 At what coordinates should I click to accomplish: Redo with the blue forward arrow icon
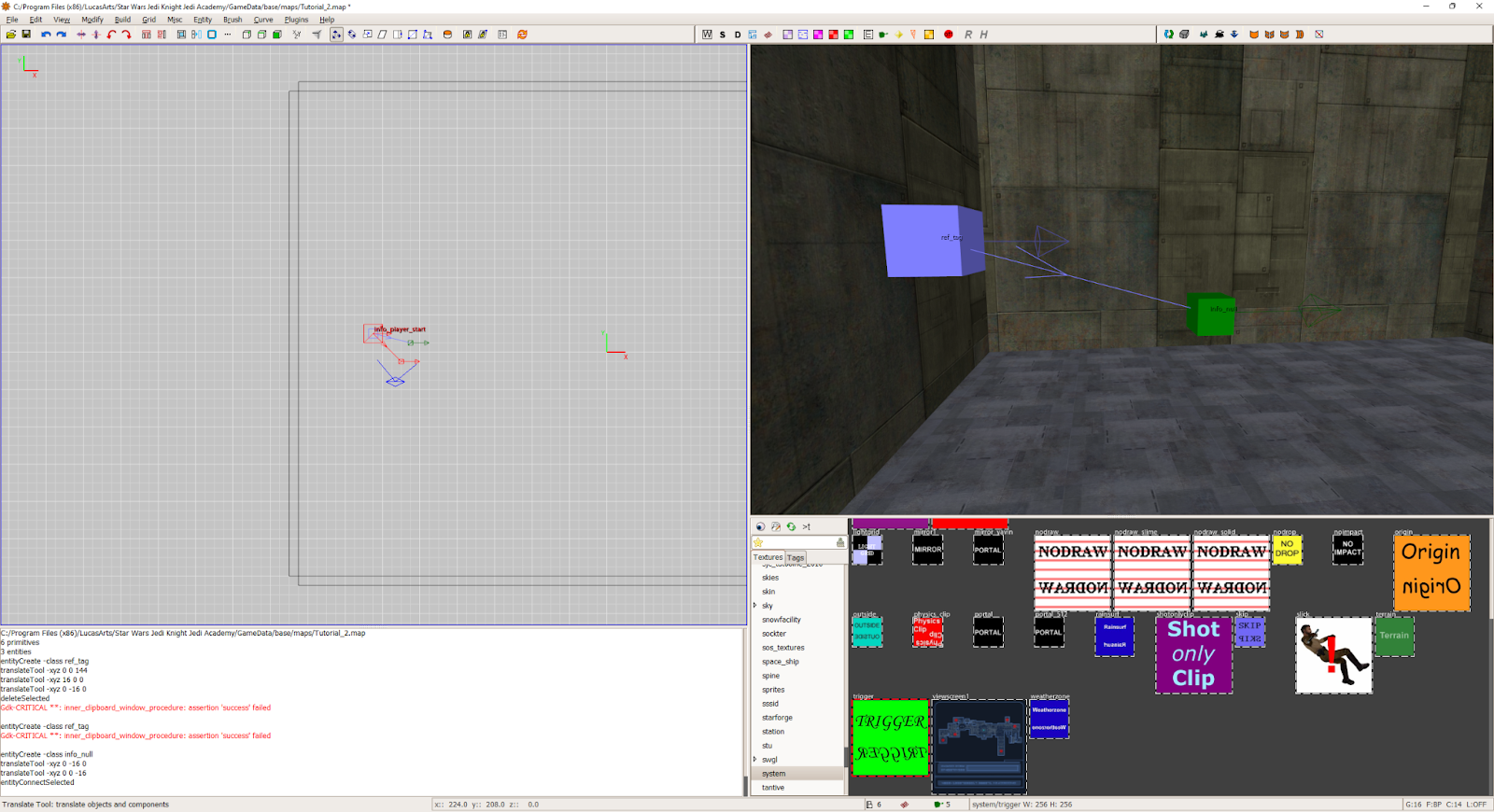62,35
